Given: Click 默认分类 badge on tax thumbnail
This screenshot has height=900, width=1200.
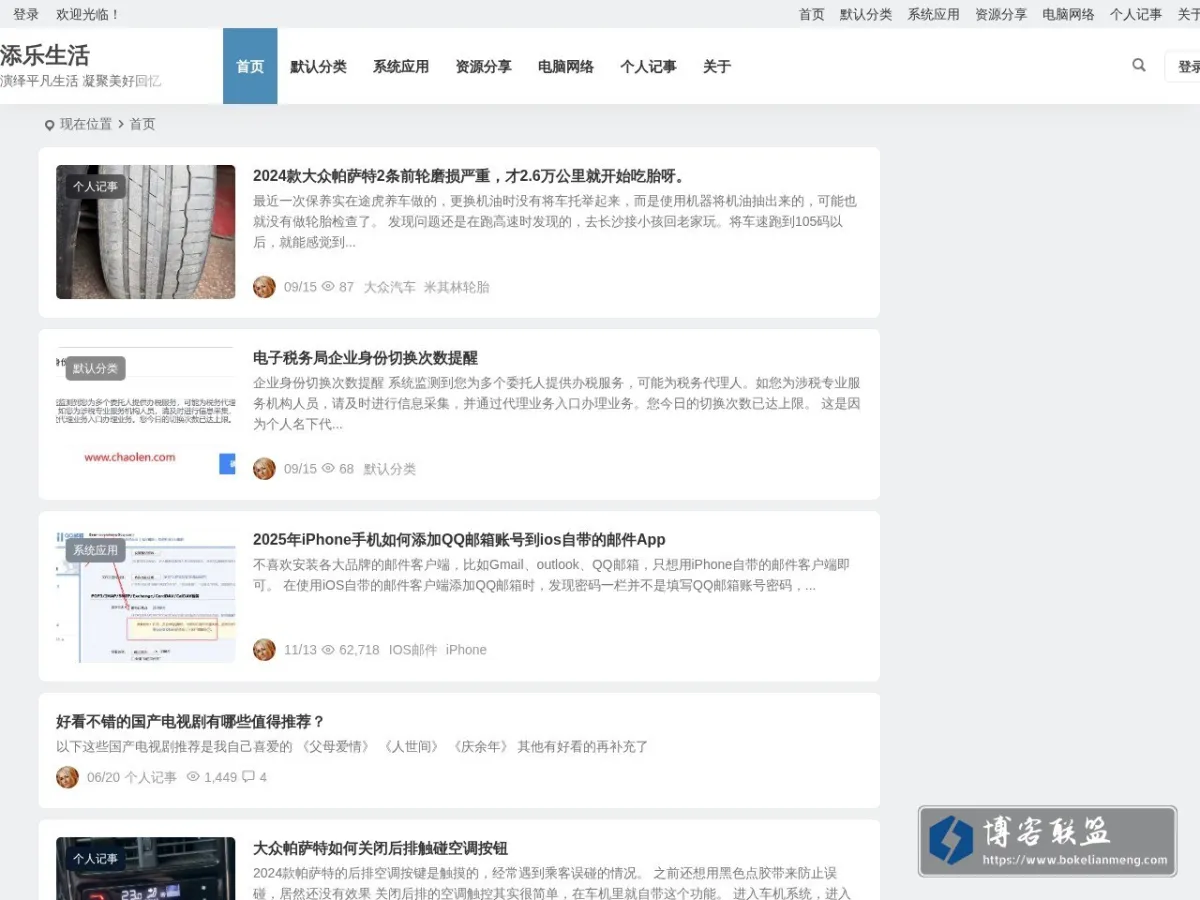Looking at the screenshot, I should tap(95, 369).
